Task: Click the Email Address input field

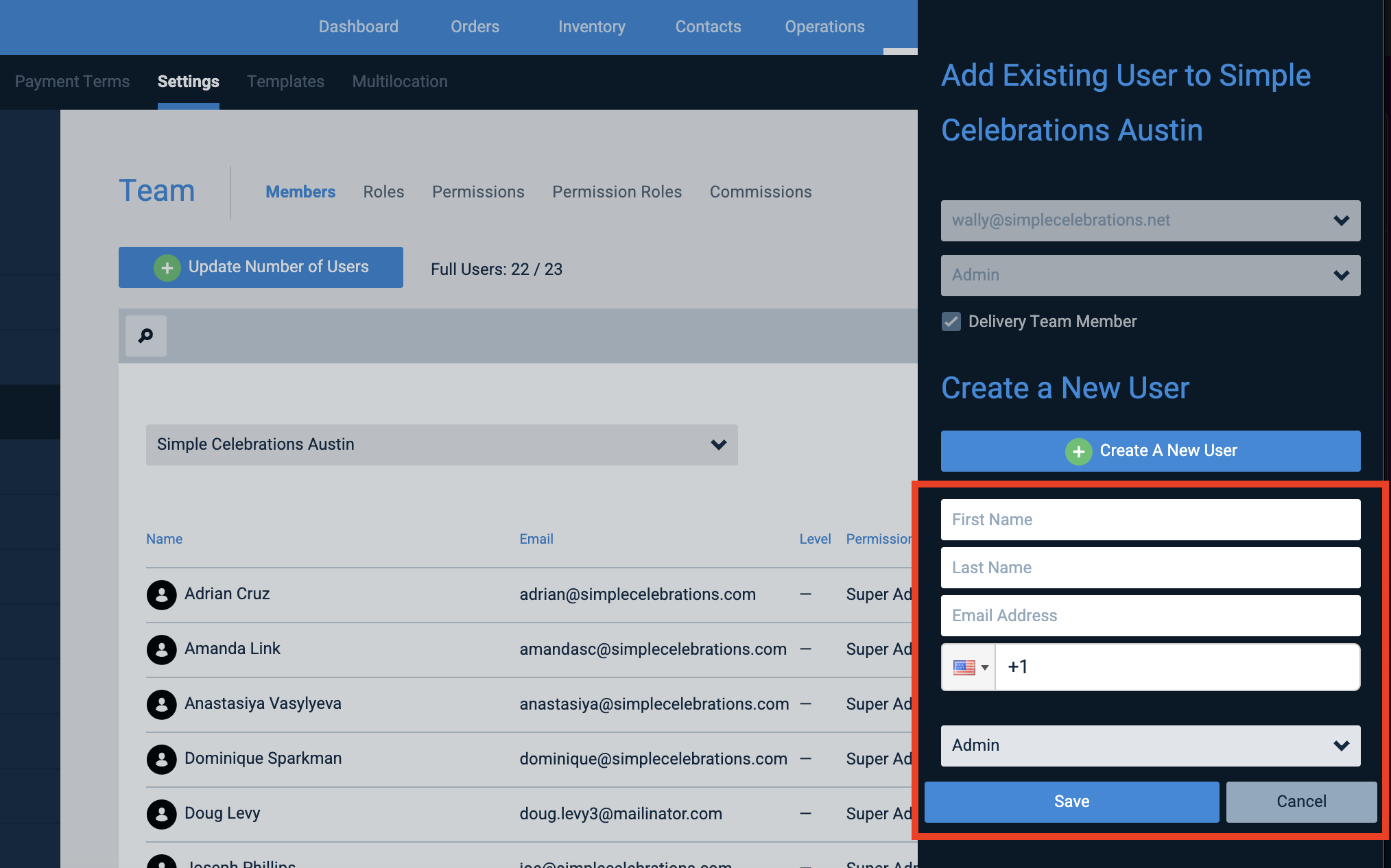Action: point(1150,616)
